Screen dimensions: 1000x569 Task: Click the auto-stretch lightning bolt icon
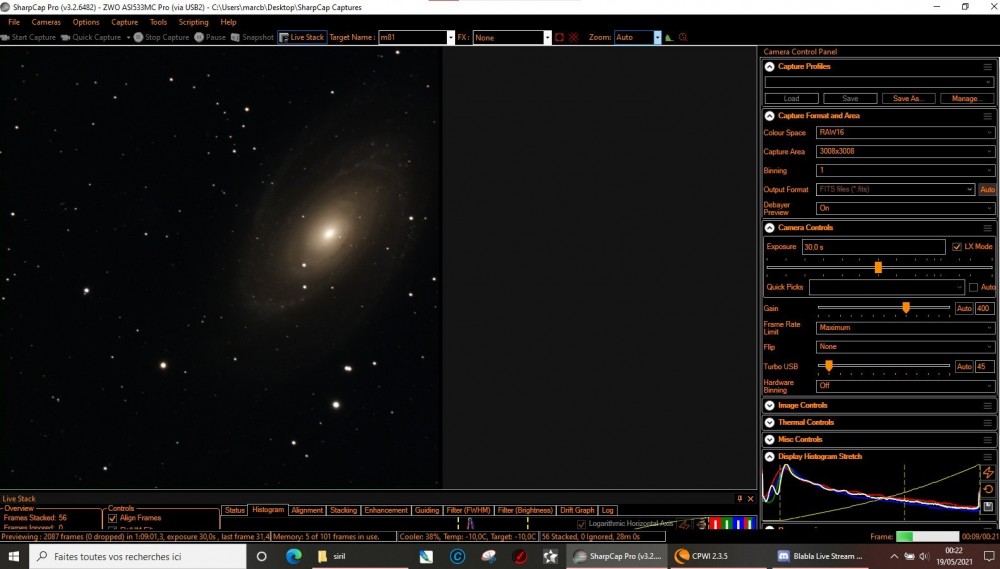pos(988,473)
